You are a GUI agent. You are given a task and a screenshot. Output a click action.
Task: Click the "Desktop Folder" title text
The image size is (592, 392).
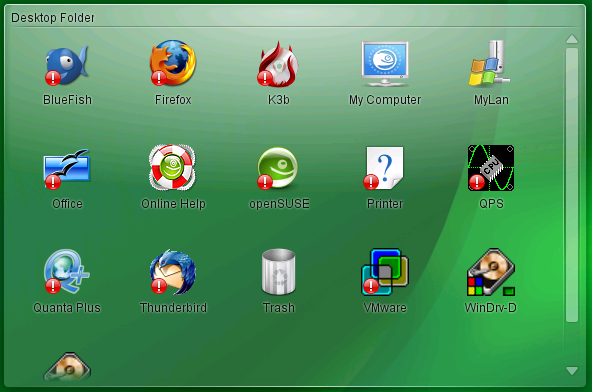52,18
